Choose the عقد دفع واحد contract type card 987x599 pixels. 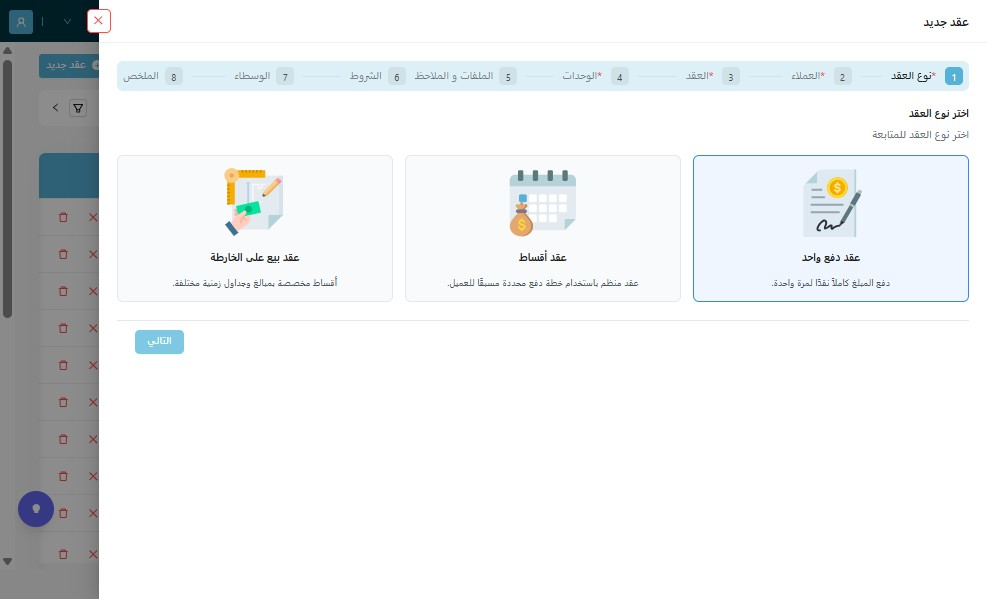pos(830,228)
